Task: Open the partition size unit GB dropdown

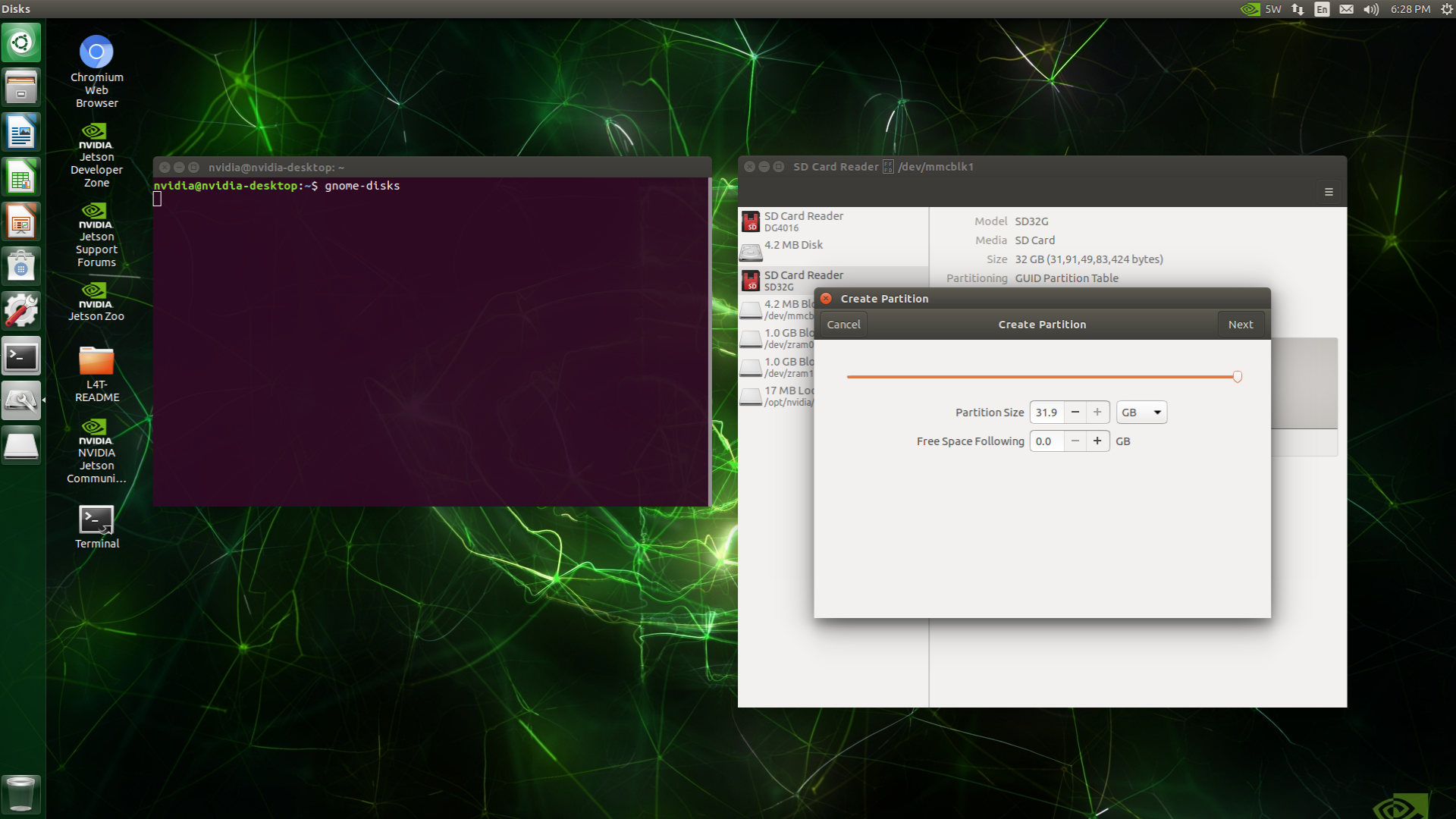Action: tap(1141, 413)
